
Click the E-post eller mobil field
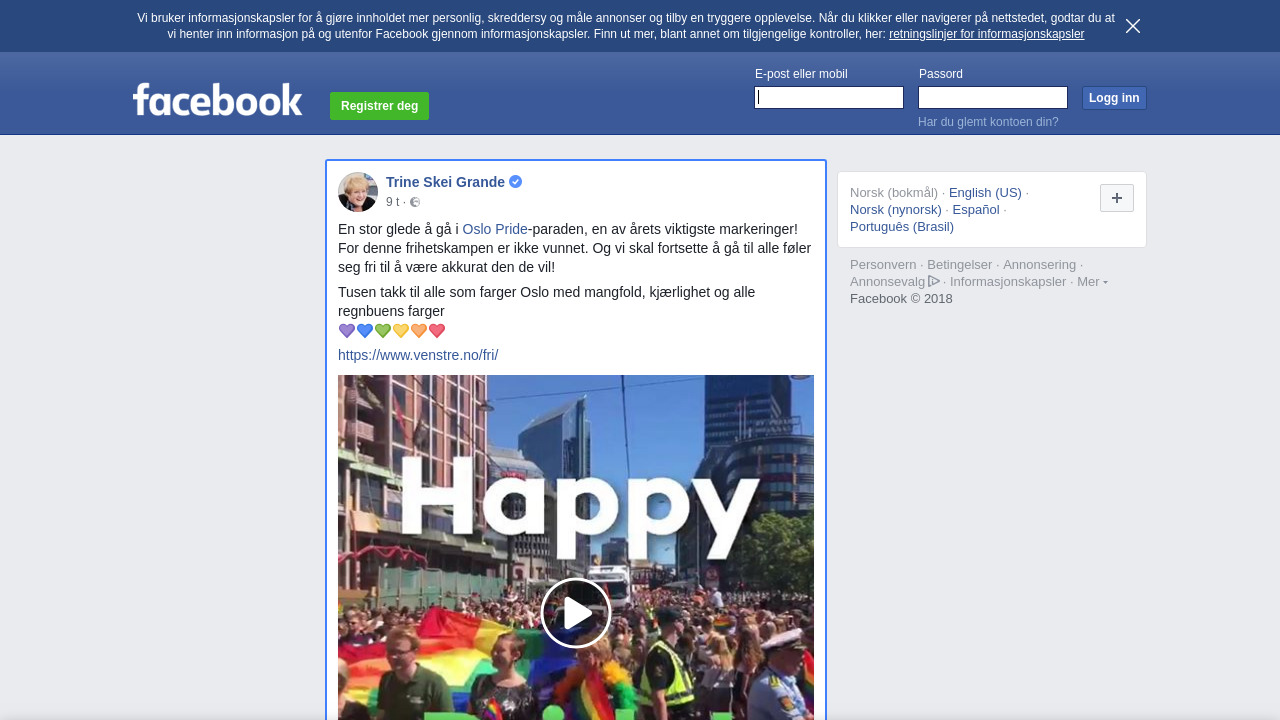pyautogui.click(x=829, y=97)
